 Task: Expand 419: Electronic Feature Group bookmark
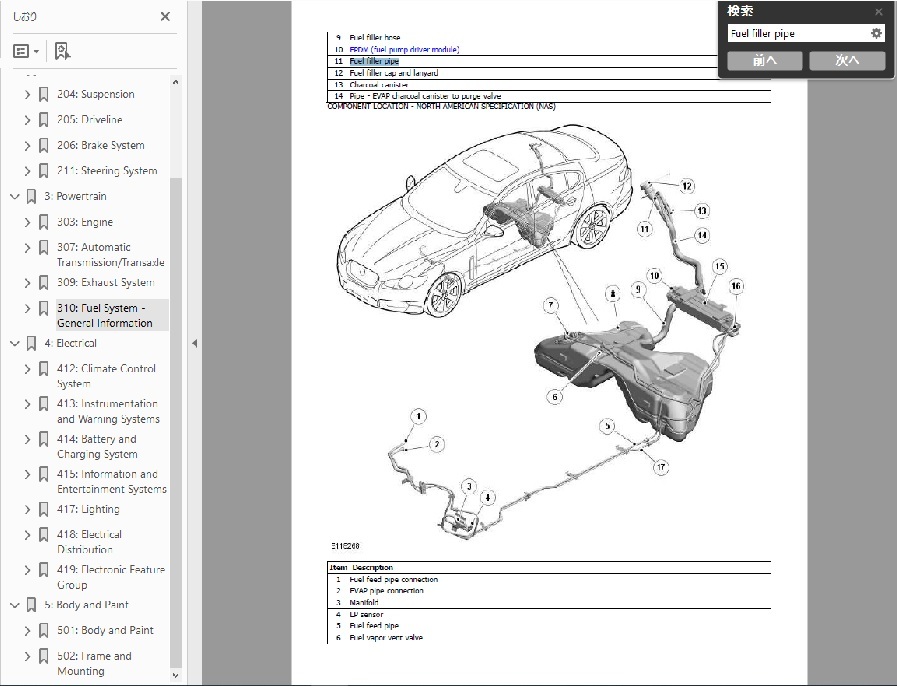pyautogui.click(x=27, y=570)
